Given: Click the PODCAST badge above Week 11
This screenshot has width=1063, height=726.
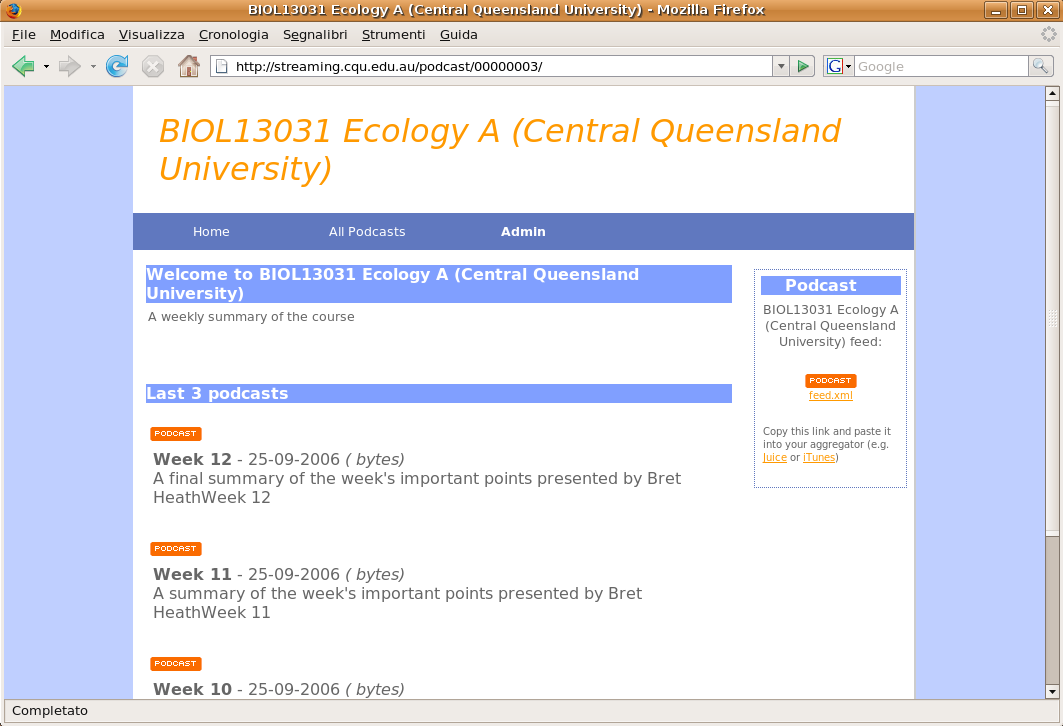Looking at the screenshot, I should (175, 548).
